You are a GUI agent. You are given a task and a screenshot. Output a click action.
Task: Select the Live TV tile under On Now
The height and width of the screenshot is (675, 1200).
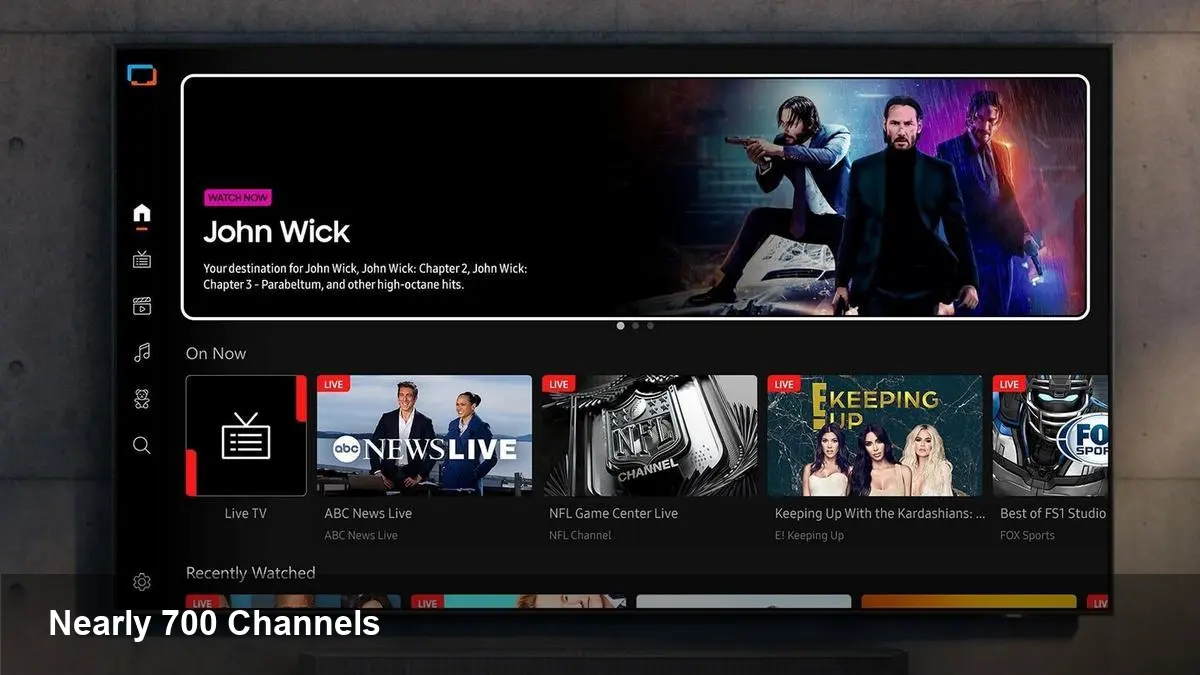(245, 435)
